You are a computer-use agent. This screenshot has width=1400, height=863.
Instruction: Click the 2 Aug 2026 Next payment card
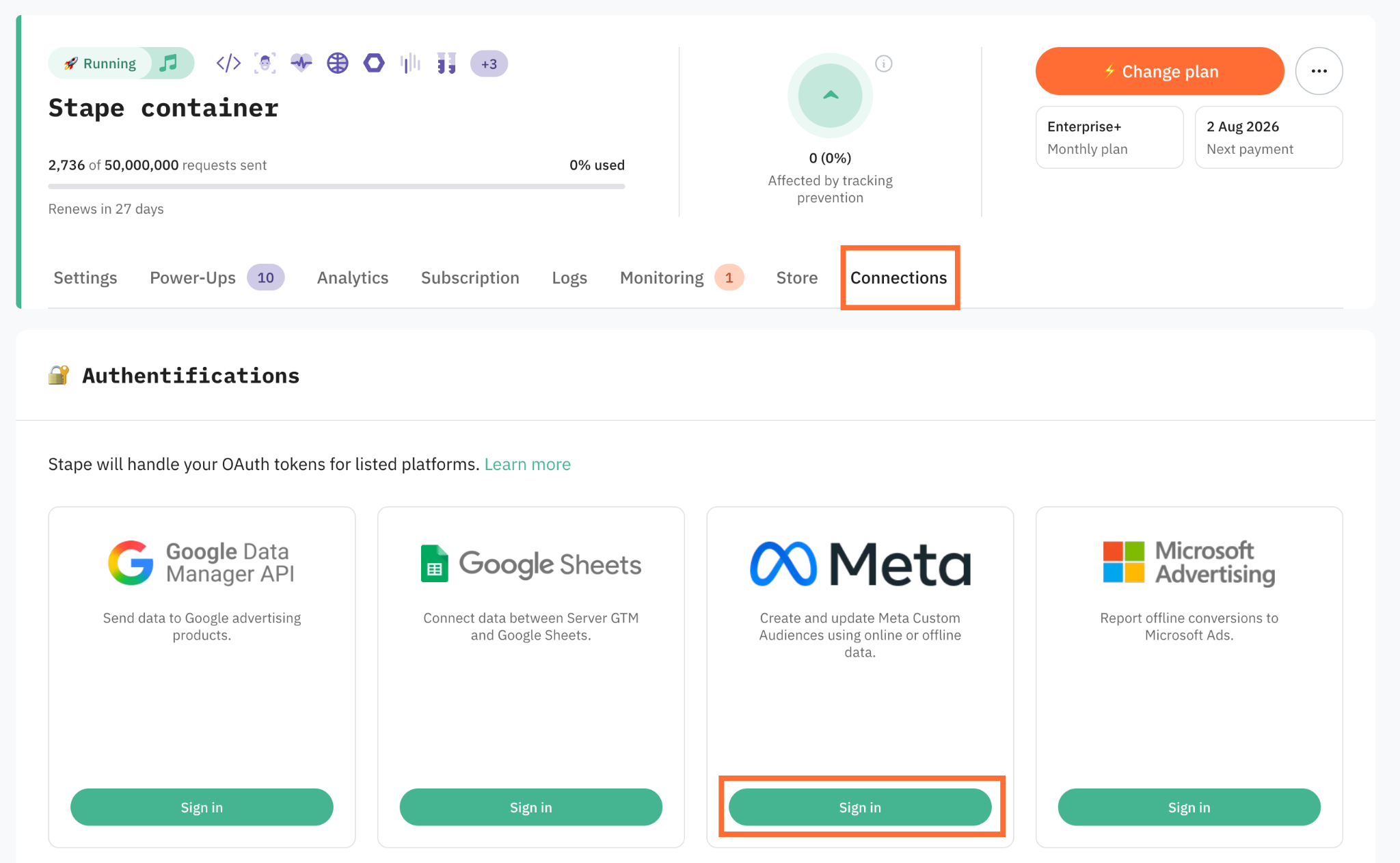click(1269, 137)
